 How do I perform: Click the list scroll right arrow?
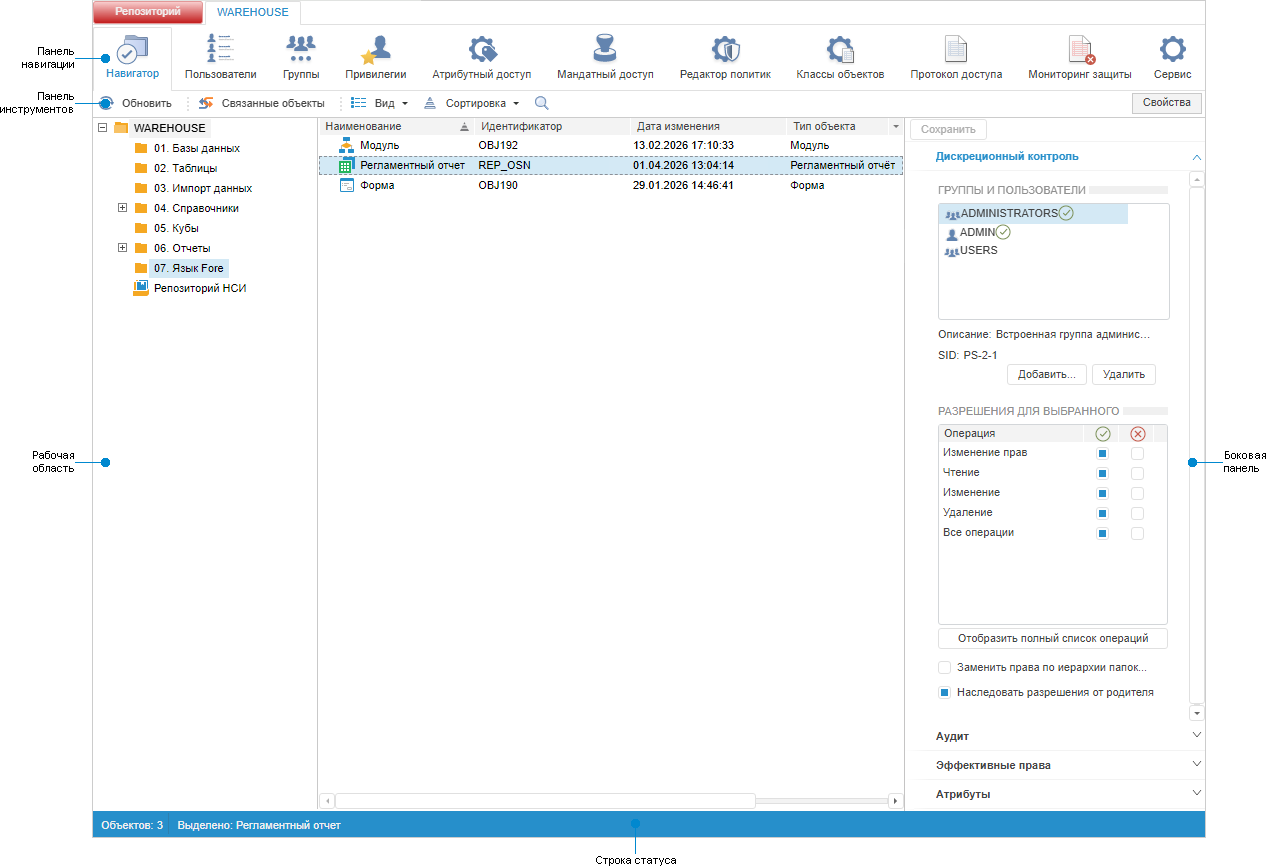coord(895,801)
